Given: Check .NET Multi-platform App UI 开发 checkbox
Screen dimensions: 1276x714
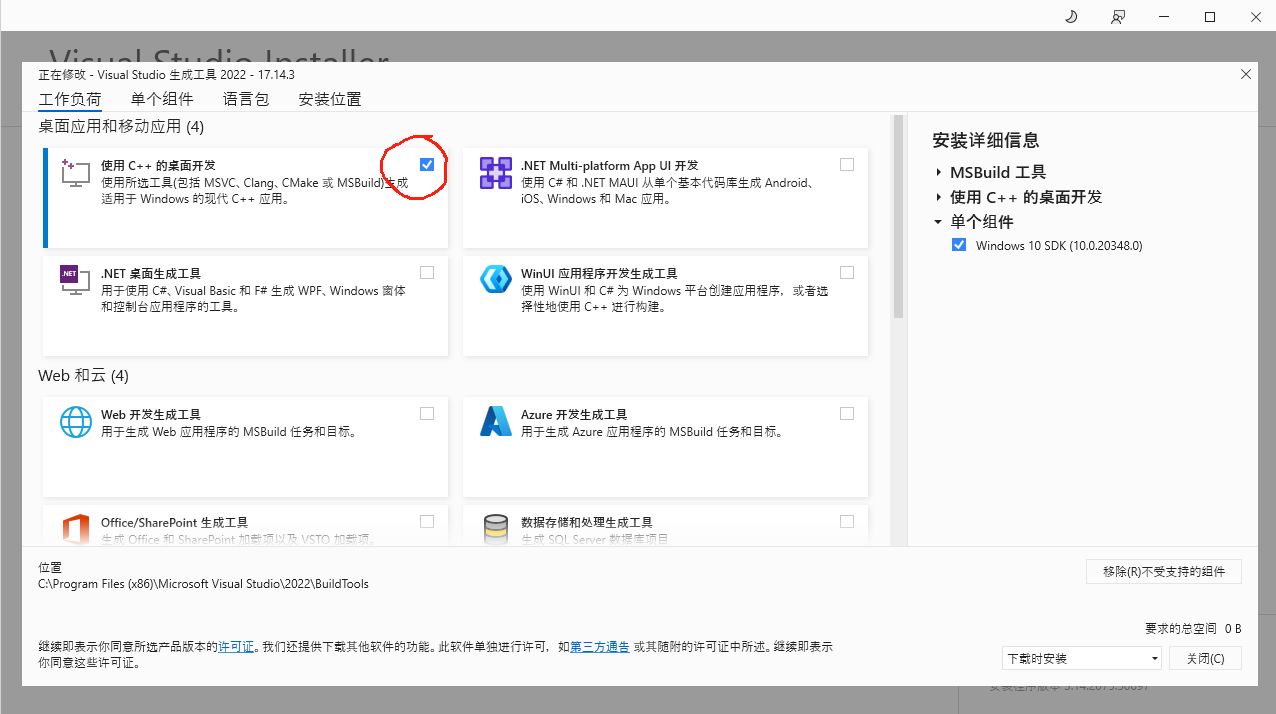Looking at the screenshot, I should tap(847, 164).
